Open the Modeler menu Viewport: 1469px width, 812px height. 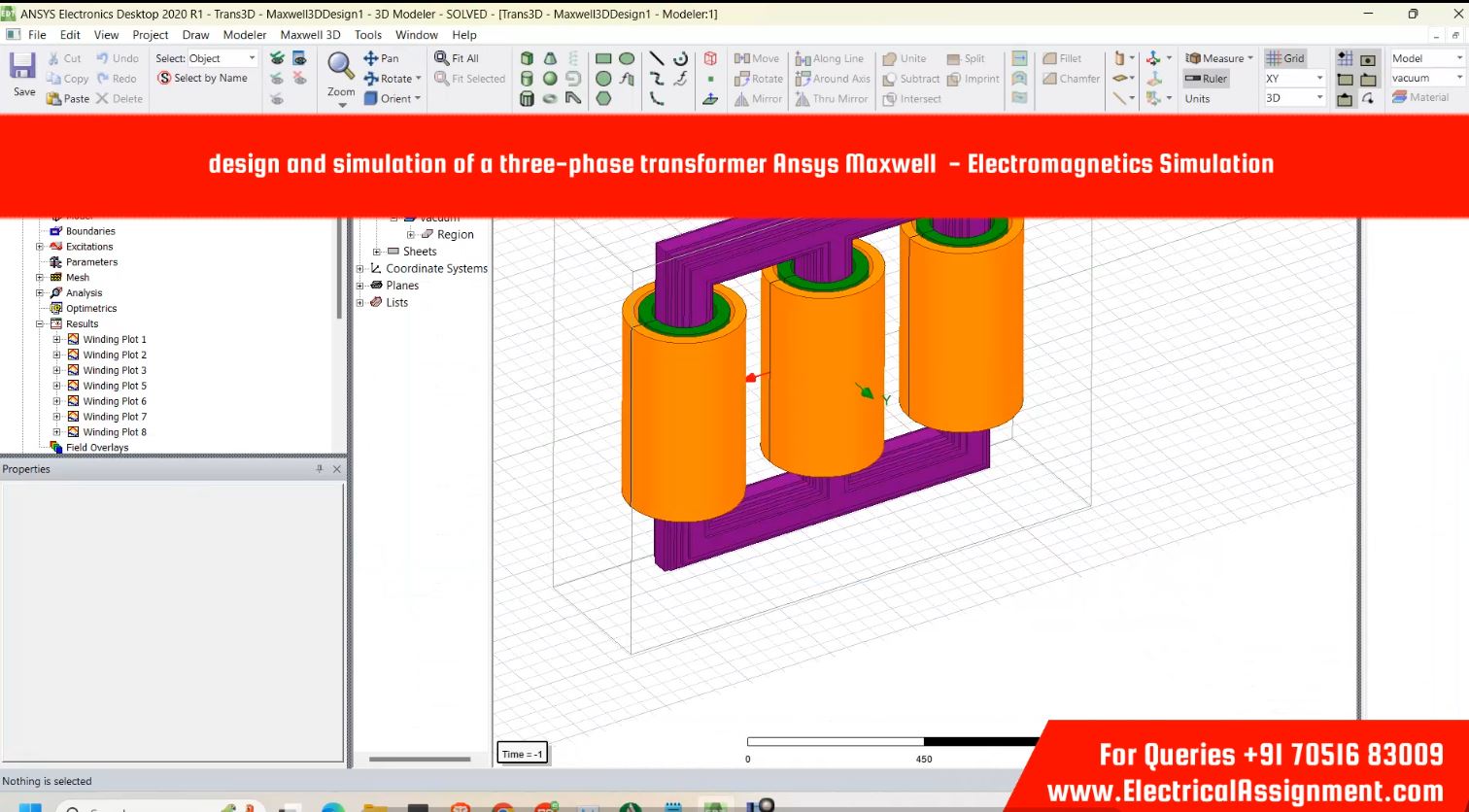tap(245, 35)
